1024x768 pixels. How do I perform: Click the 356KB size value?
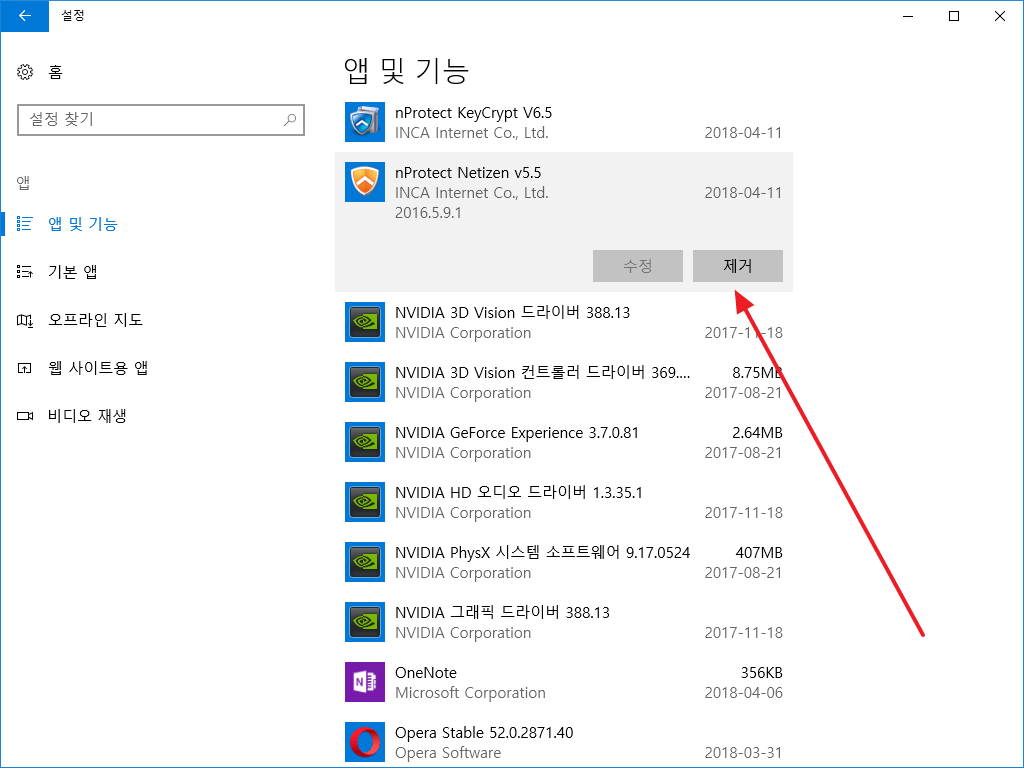pyautogui.click(x=761, y=673)
